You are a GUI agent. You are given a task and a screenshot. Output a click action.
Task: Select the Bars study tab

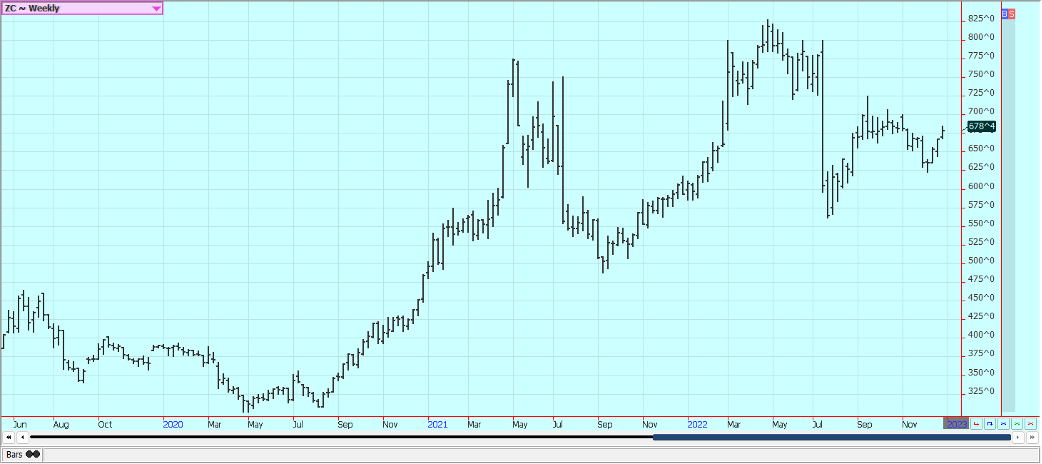[22, 454]
